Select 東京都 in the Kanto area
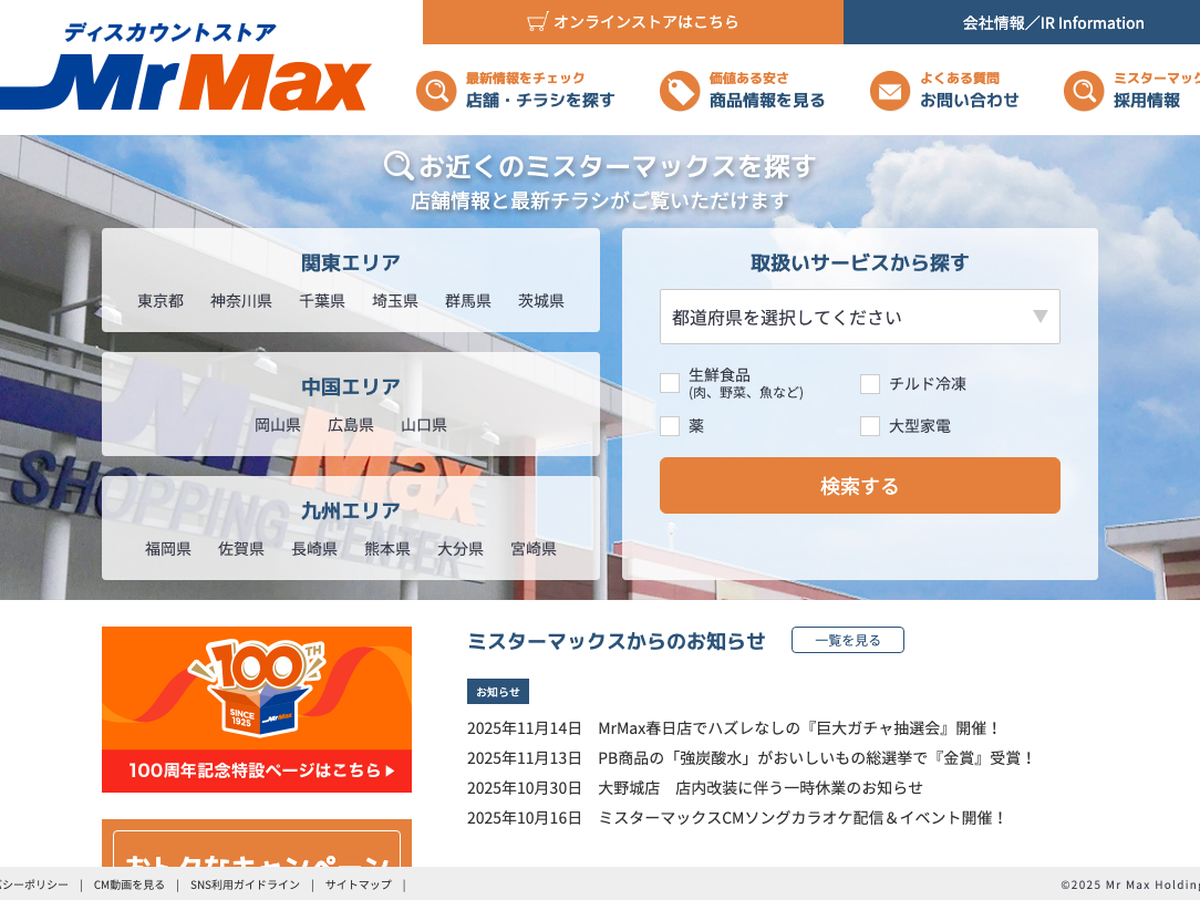Screen dimensions: 1200x900 (161, 301)
